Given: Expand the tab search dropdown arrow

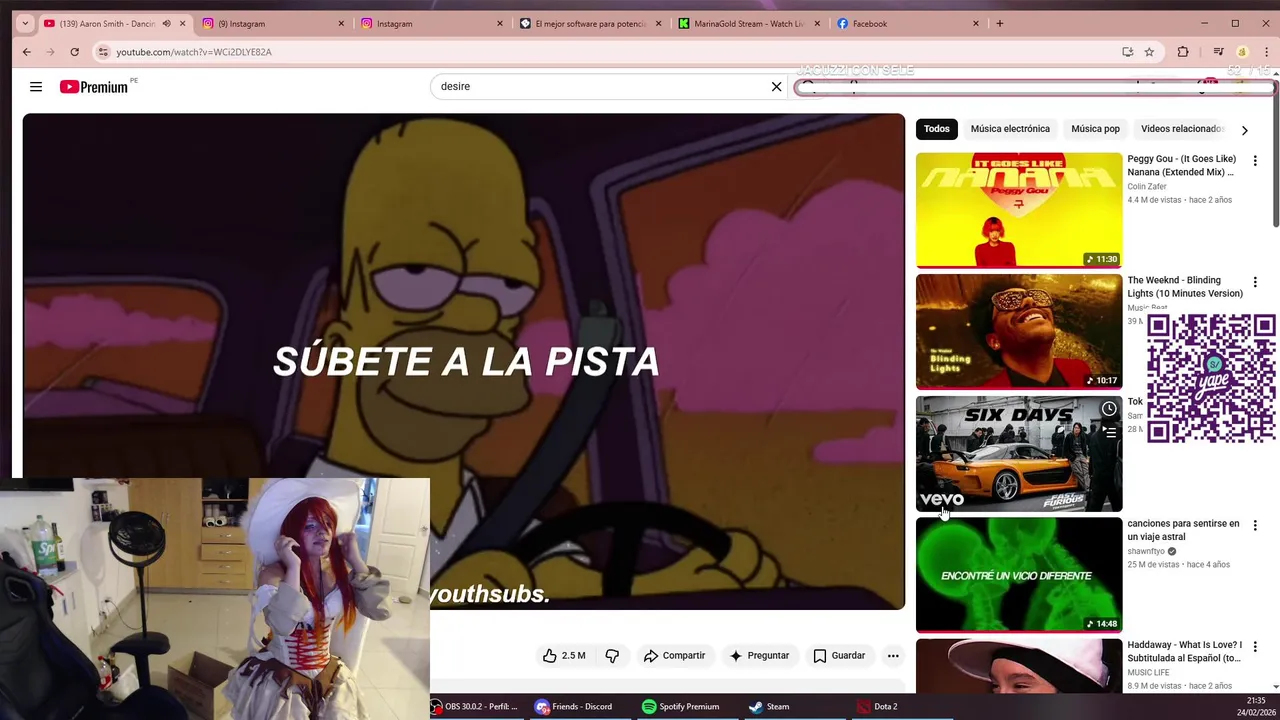Looking at the screenshot, I should click(x=25, y=23).
